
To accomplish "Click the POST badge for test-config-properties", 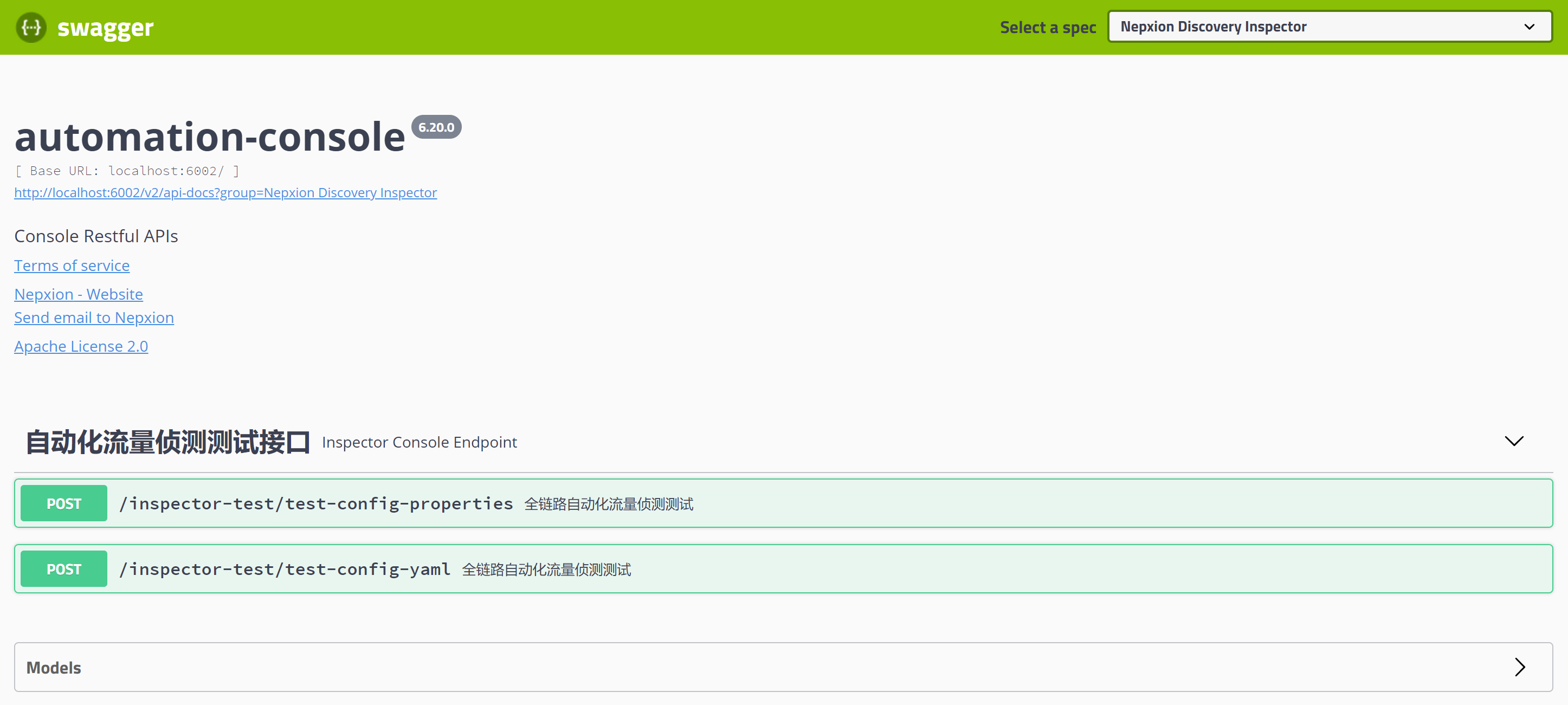I will click(x=64, y=503).
